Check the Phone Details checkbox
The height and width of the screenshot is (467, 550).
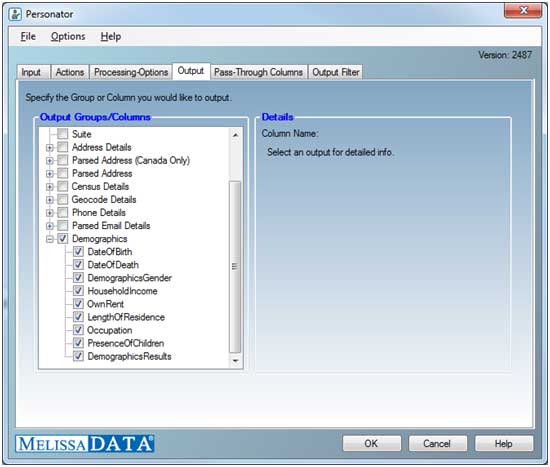pos(62,213)
